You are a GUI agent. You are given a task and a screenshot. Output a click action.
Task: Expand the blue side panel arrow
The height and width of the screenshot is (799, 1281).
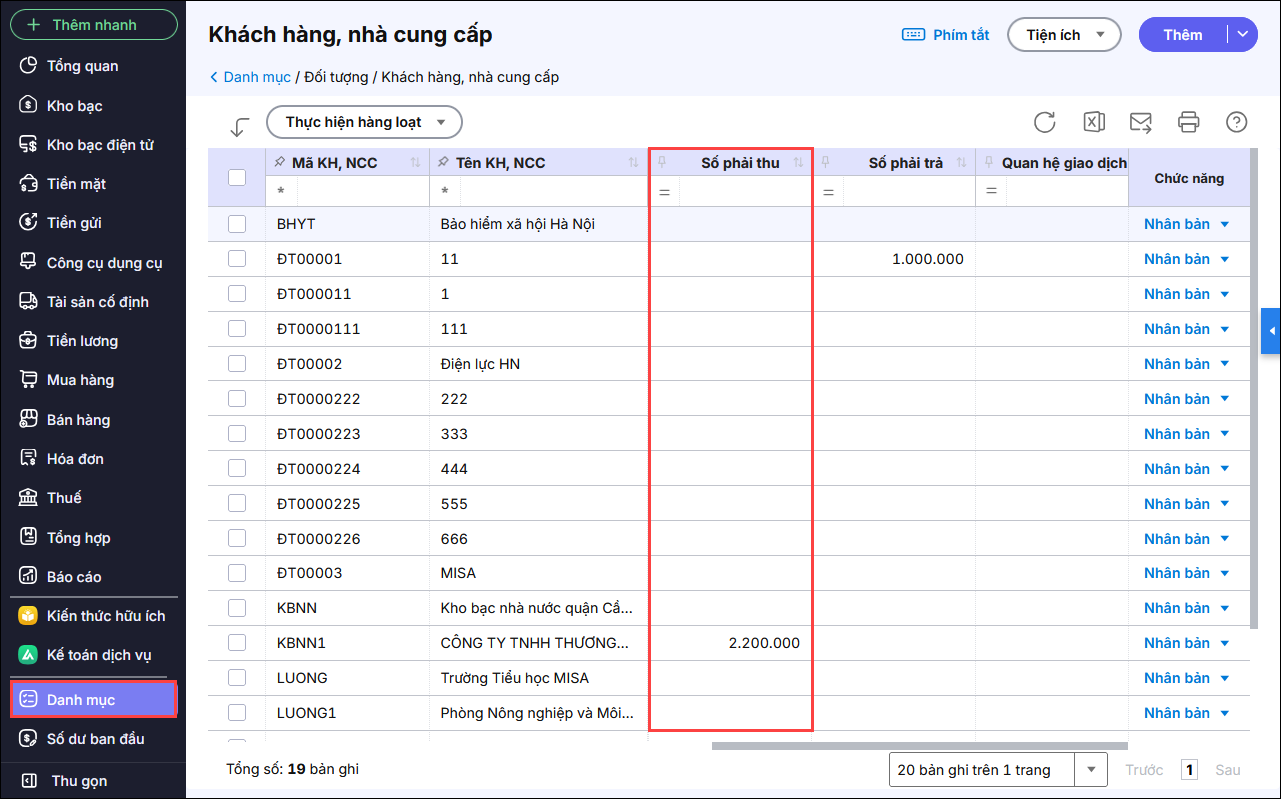(1271, 331)
